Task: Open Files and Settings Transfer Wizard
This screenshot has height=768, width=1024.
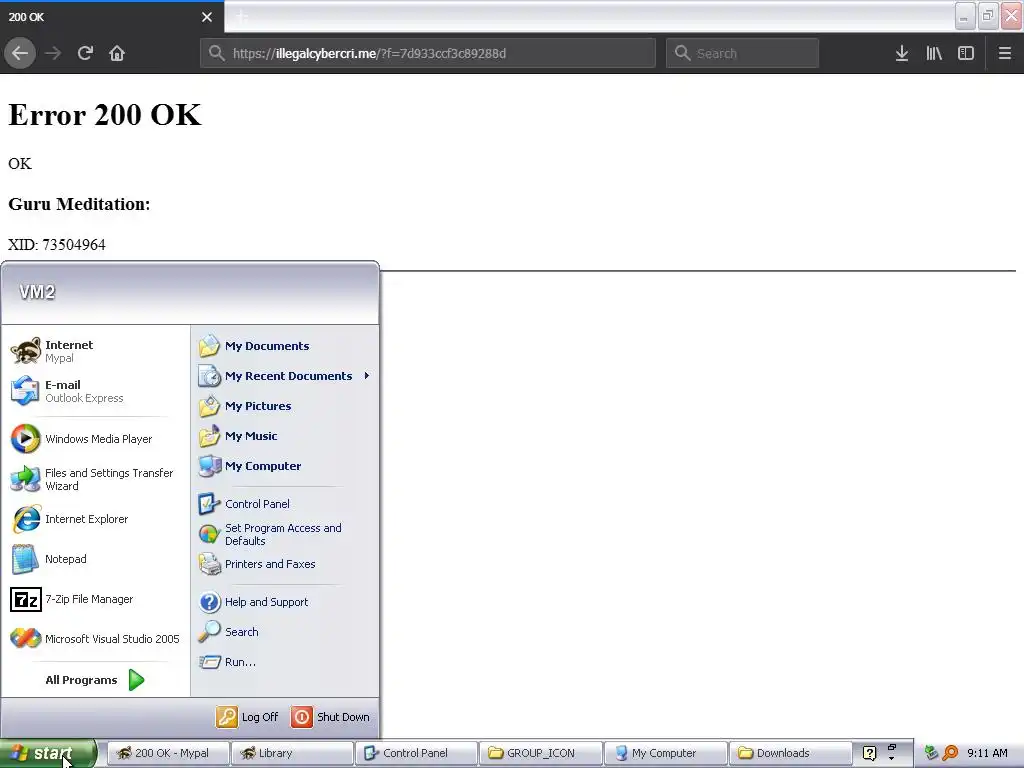Action: point(95,479)
